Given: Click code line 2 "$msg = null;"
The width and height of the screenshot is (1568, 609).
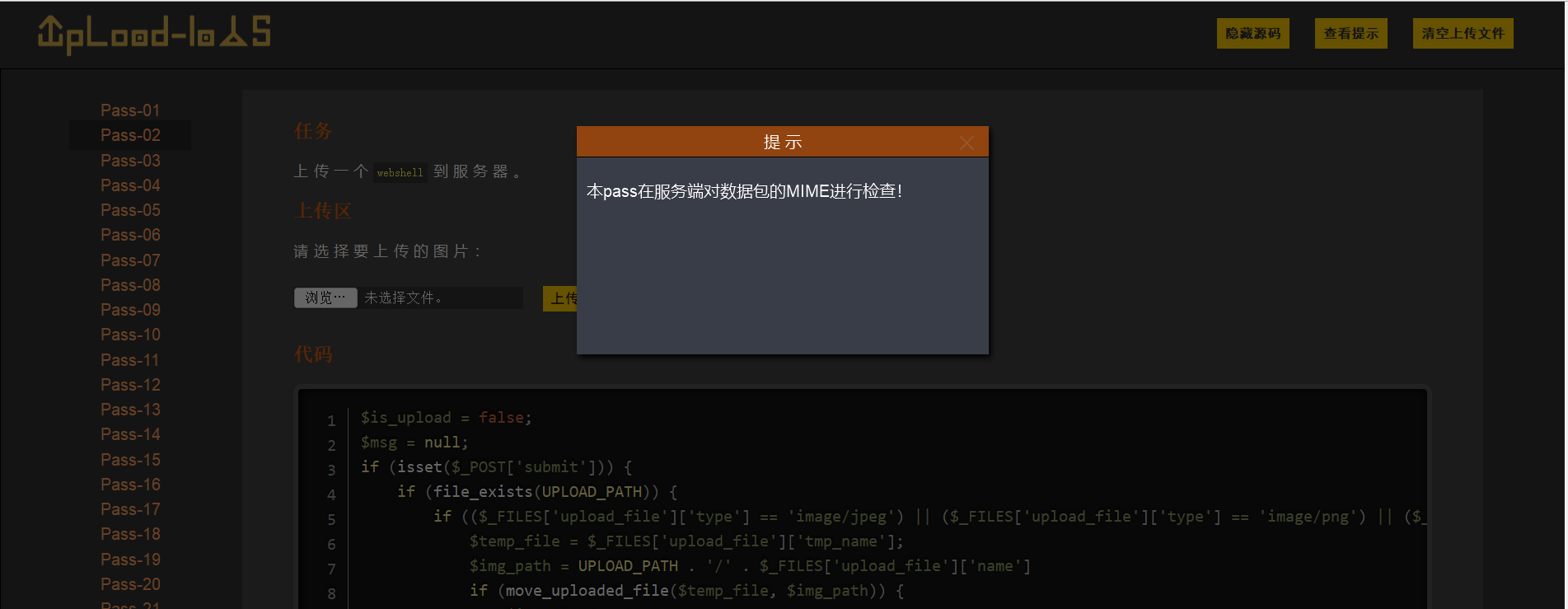Looking at the screenshot, I should coord(414,443).
